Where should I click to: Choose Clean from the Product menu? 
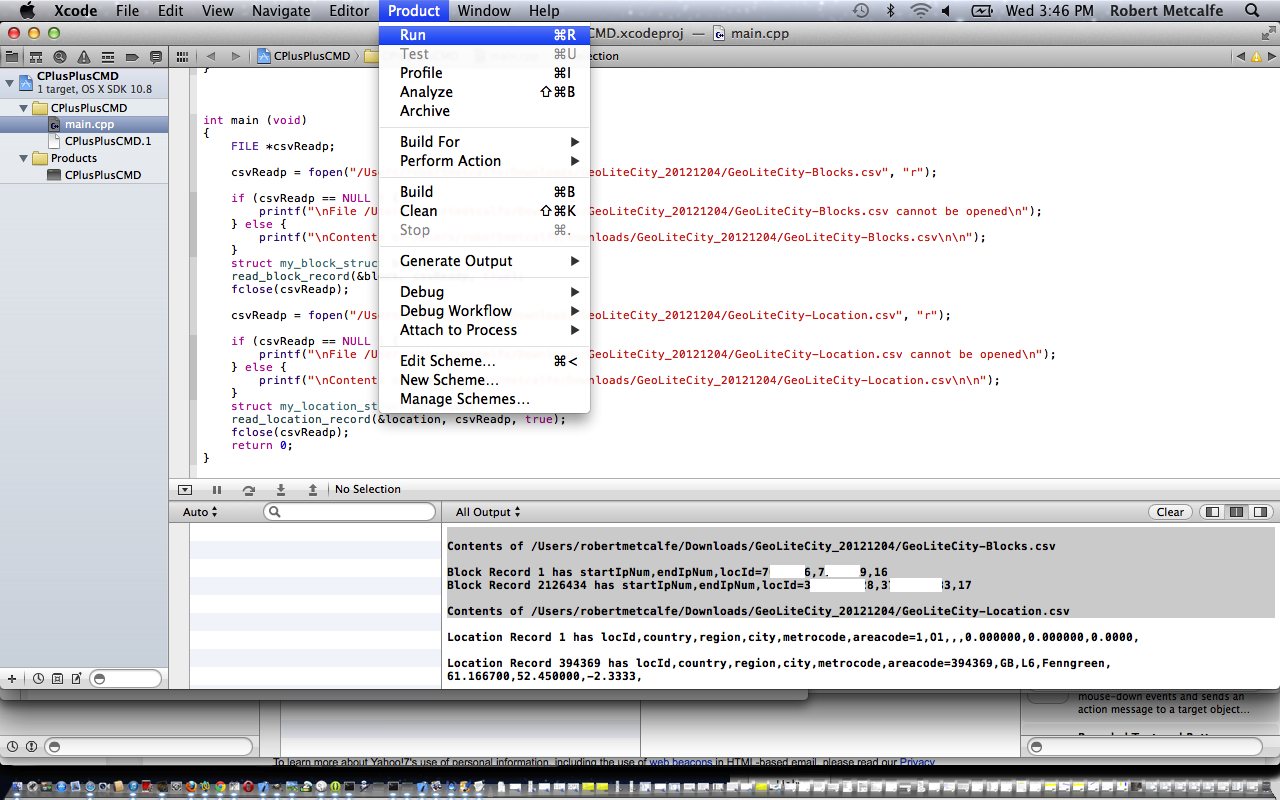tap(485, 211)
